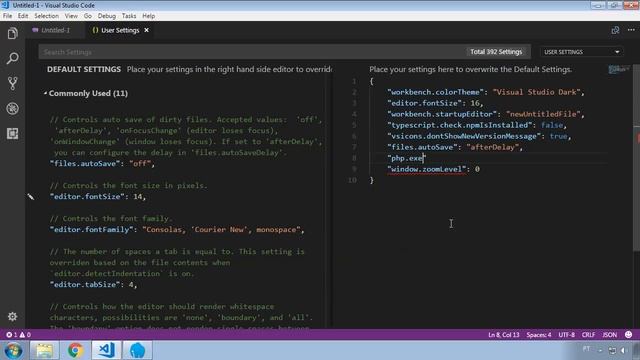Image resolution: width=640 pixels, height=360 pixels.
Task: Click the "files.autoSave": "off" default setting
Action: pyautogui.click(x=102, y=164)
